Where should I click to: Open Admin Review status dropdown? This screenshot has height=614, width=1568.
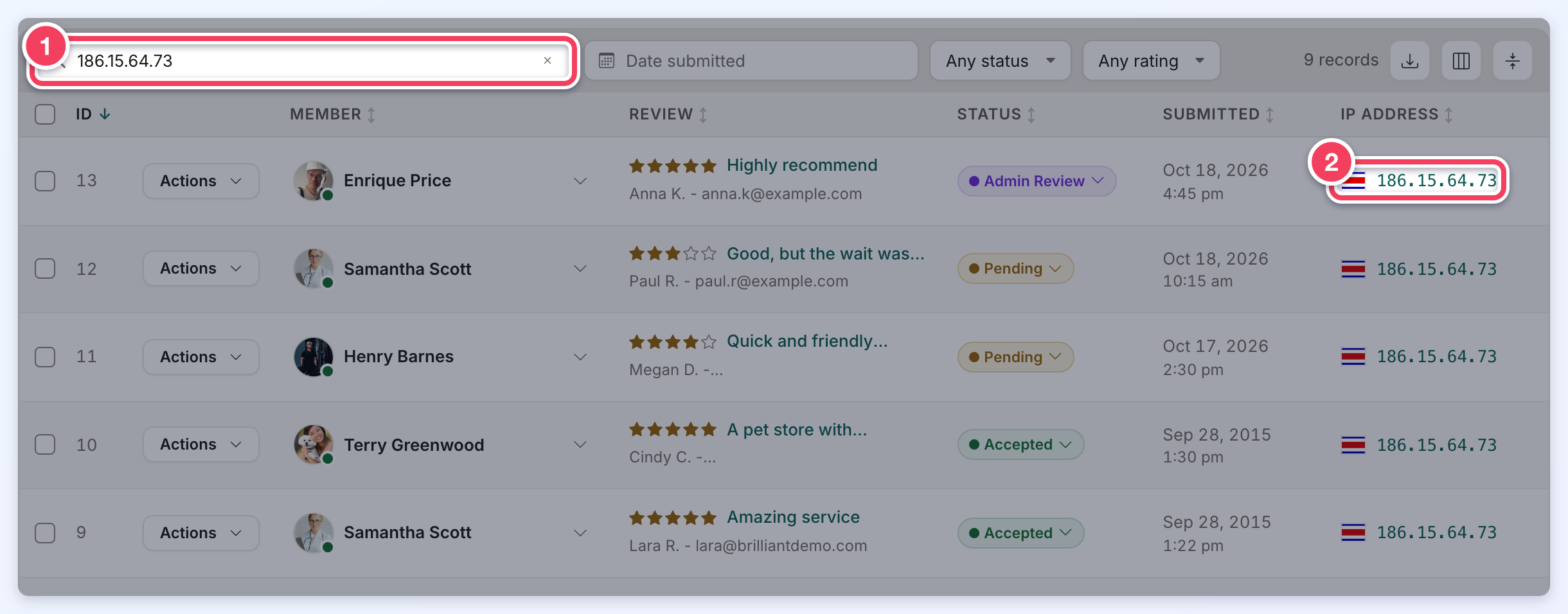coord(1037,181)
